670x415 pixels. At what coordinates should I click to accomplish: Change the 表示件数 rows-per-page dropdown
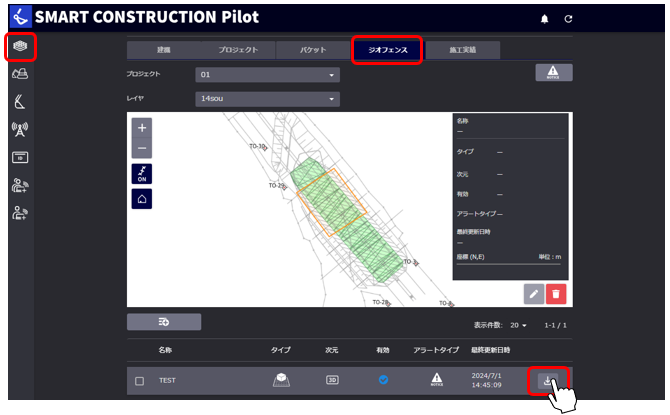tap(519, 325)
